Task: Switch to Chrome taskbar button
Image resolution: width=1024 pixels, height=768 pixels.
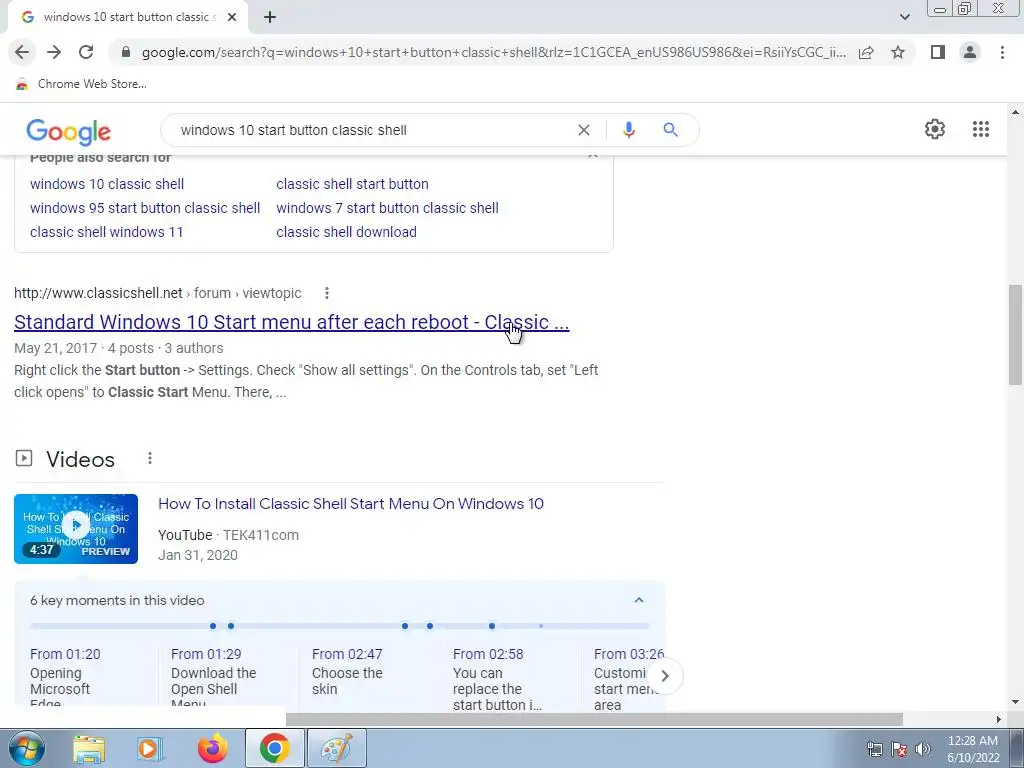Action: 274,748
